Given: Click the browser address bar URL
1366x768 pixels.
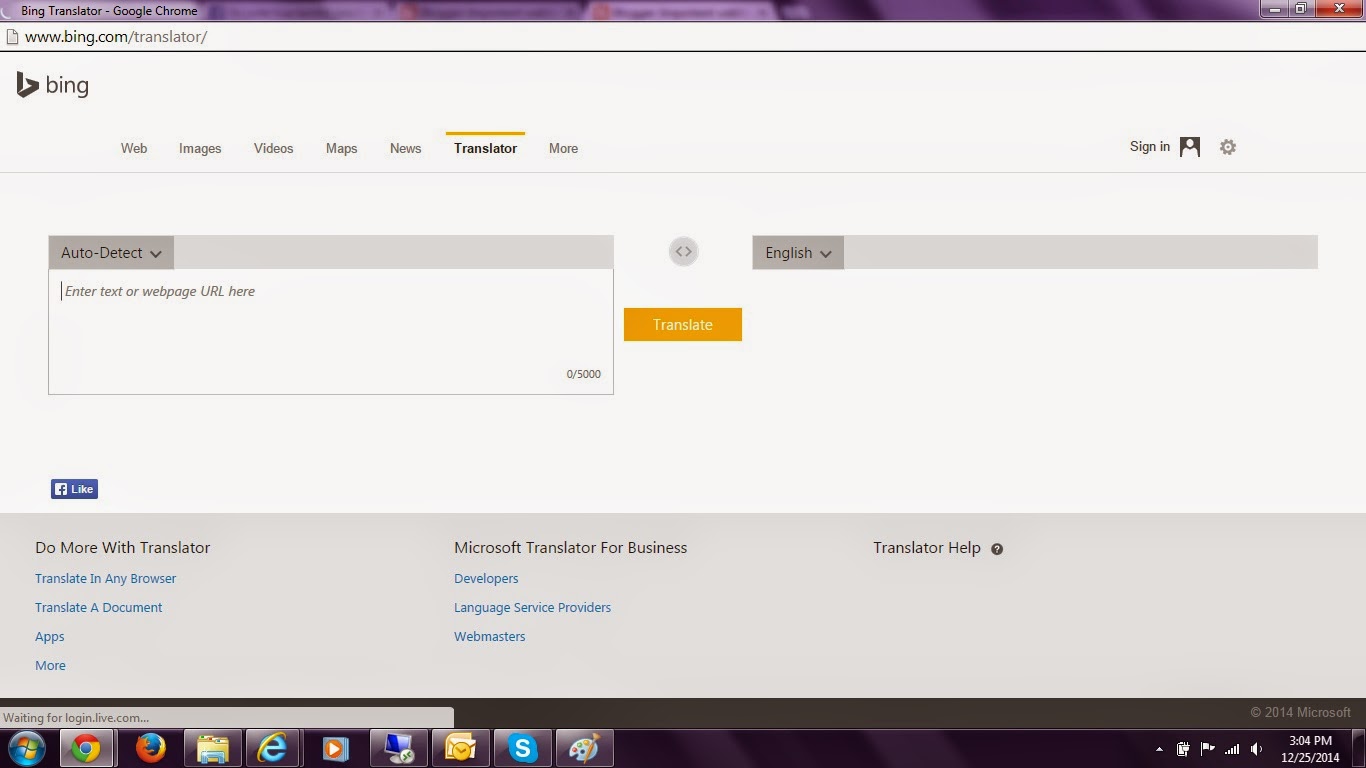Looking at the screenshot, I should [x=116, y=37].
